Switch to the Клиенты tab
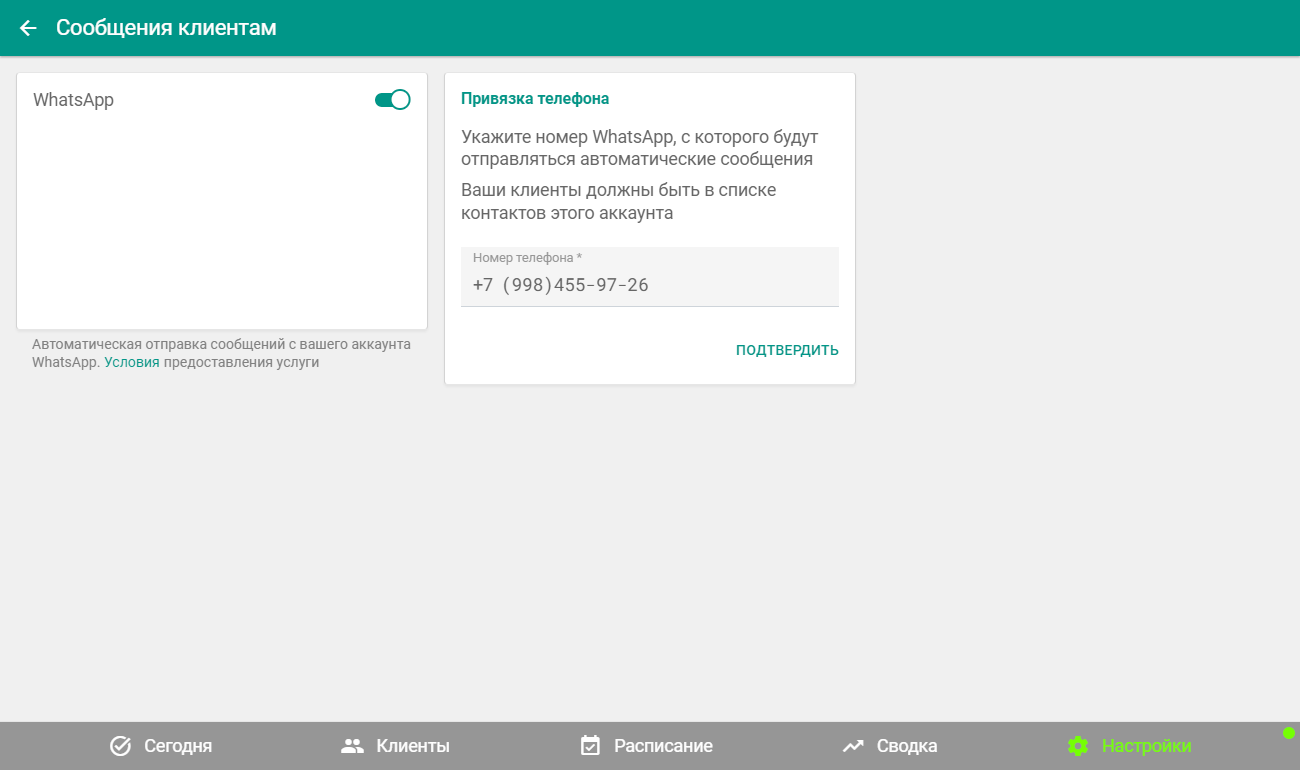Image resolution: width=1300 pixels, height=770 pixels. point(395,746)
